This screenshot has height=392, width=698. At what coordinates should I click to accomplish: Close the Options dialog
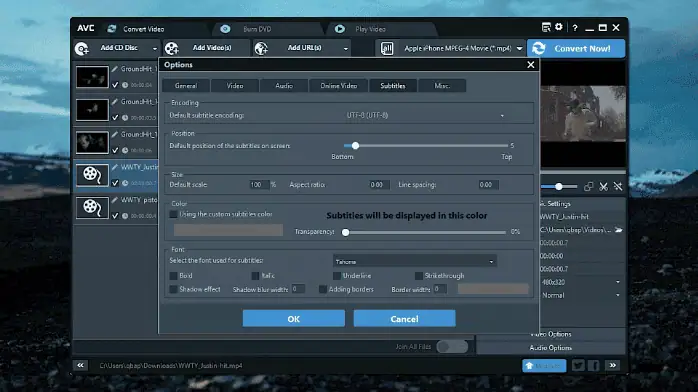[531, 65]
